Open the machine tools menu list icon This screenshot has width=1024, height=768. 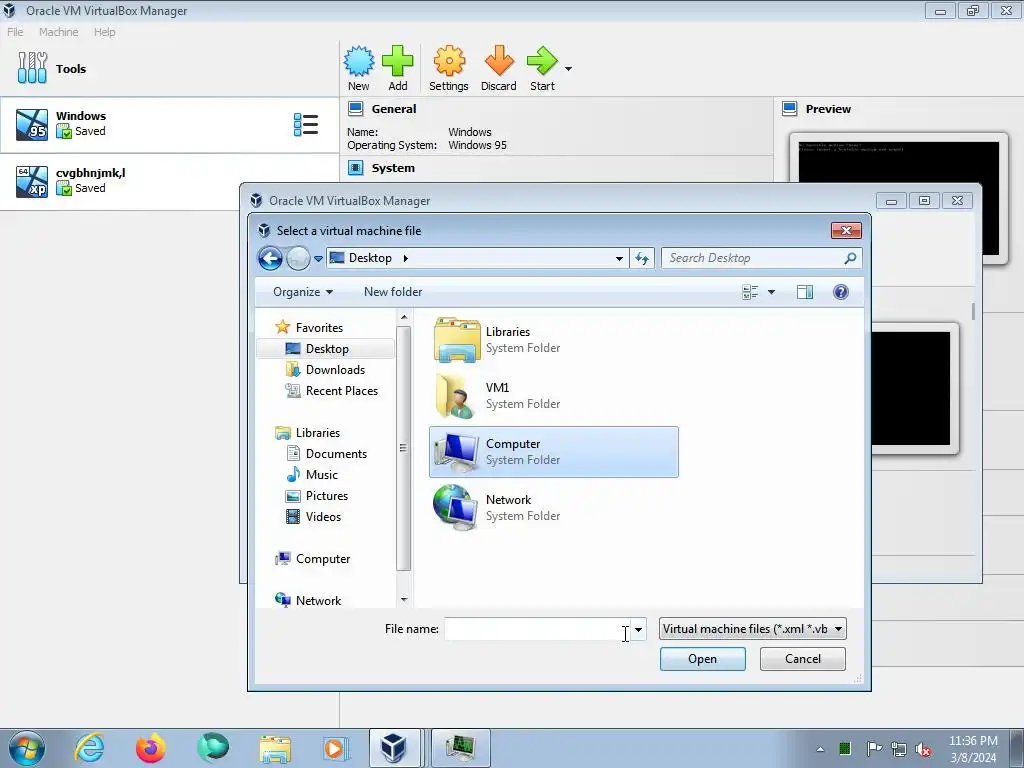click(x=306, y=125)
